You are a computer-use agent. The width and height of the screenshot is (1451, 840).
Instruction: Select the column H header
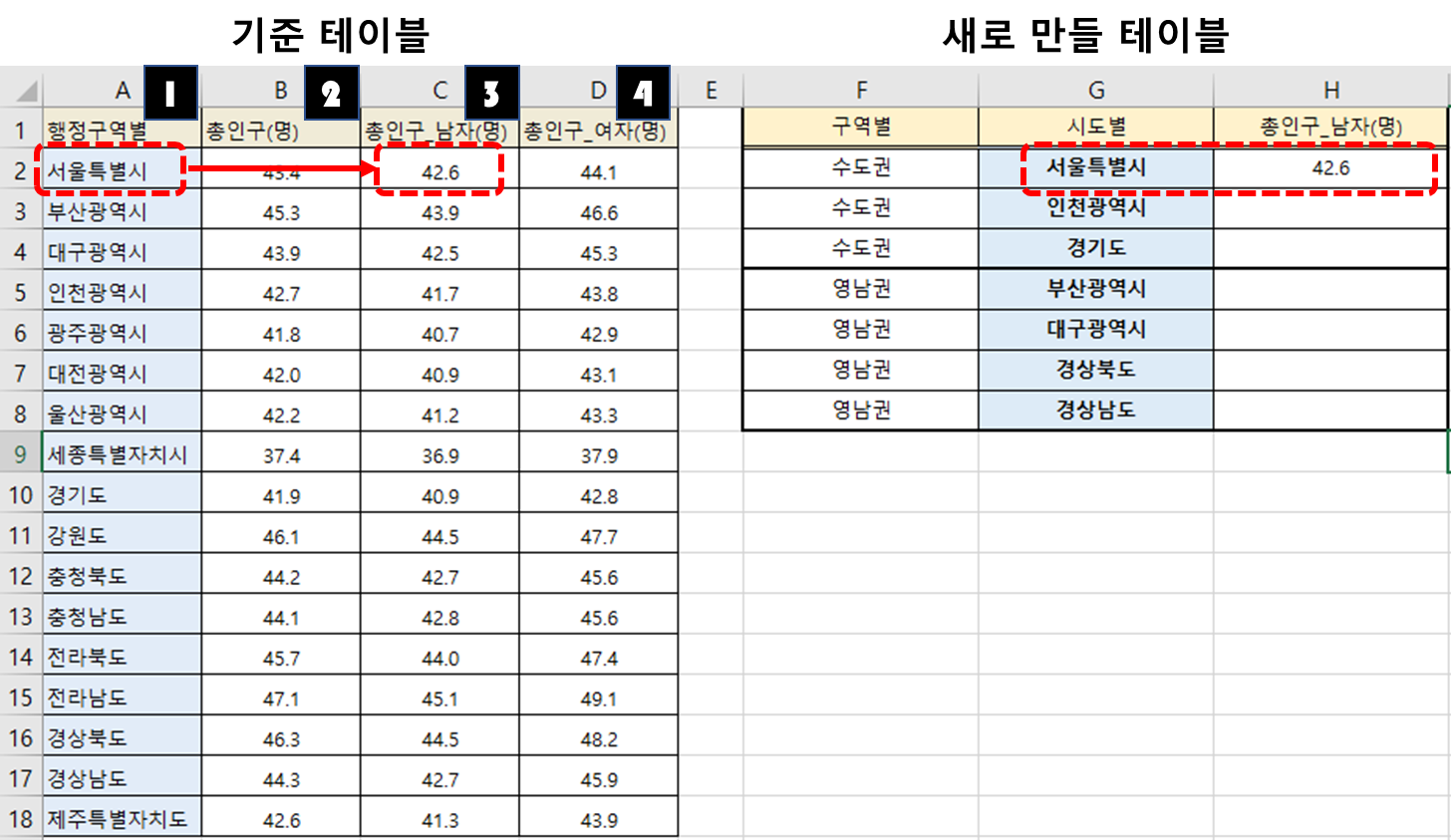coord(1330,89)
